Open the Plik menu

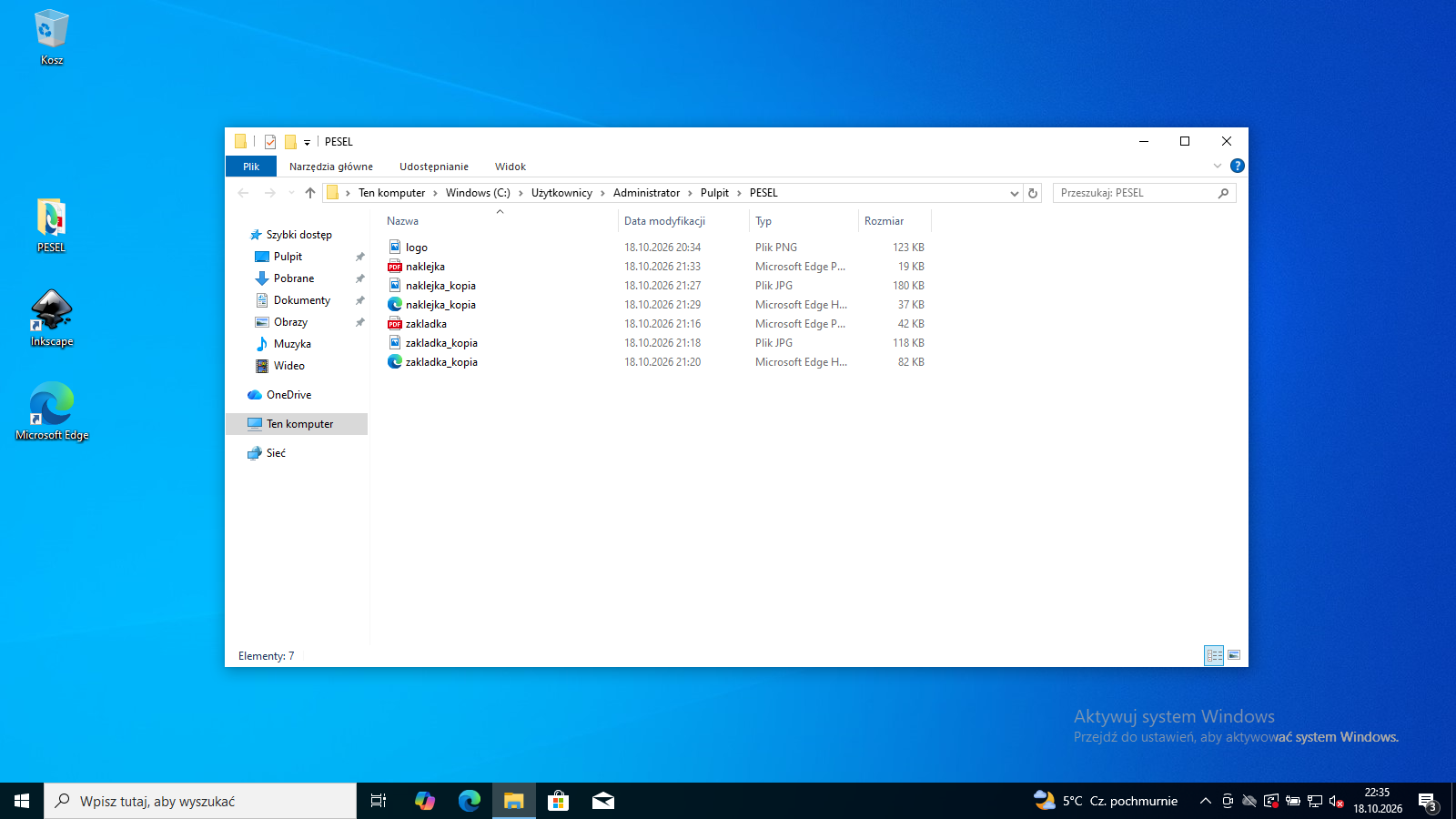(x=251, y=167)
